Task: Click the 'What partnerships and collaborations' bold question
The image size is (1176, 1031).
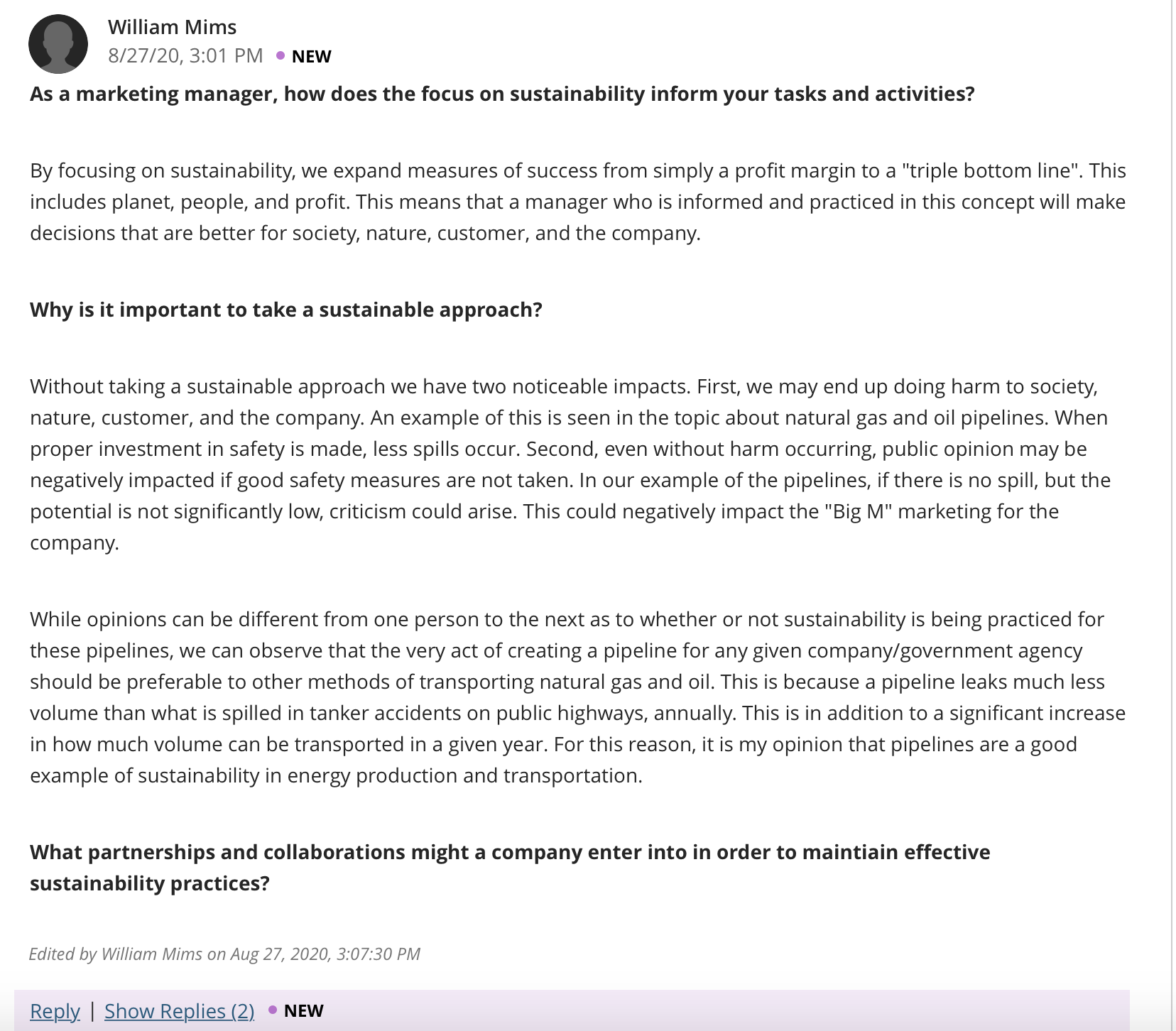Action: tap(510, 867)
